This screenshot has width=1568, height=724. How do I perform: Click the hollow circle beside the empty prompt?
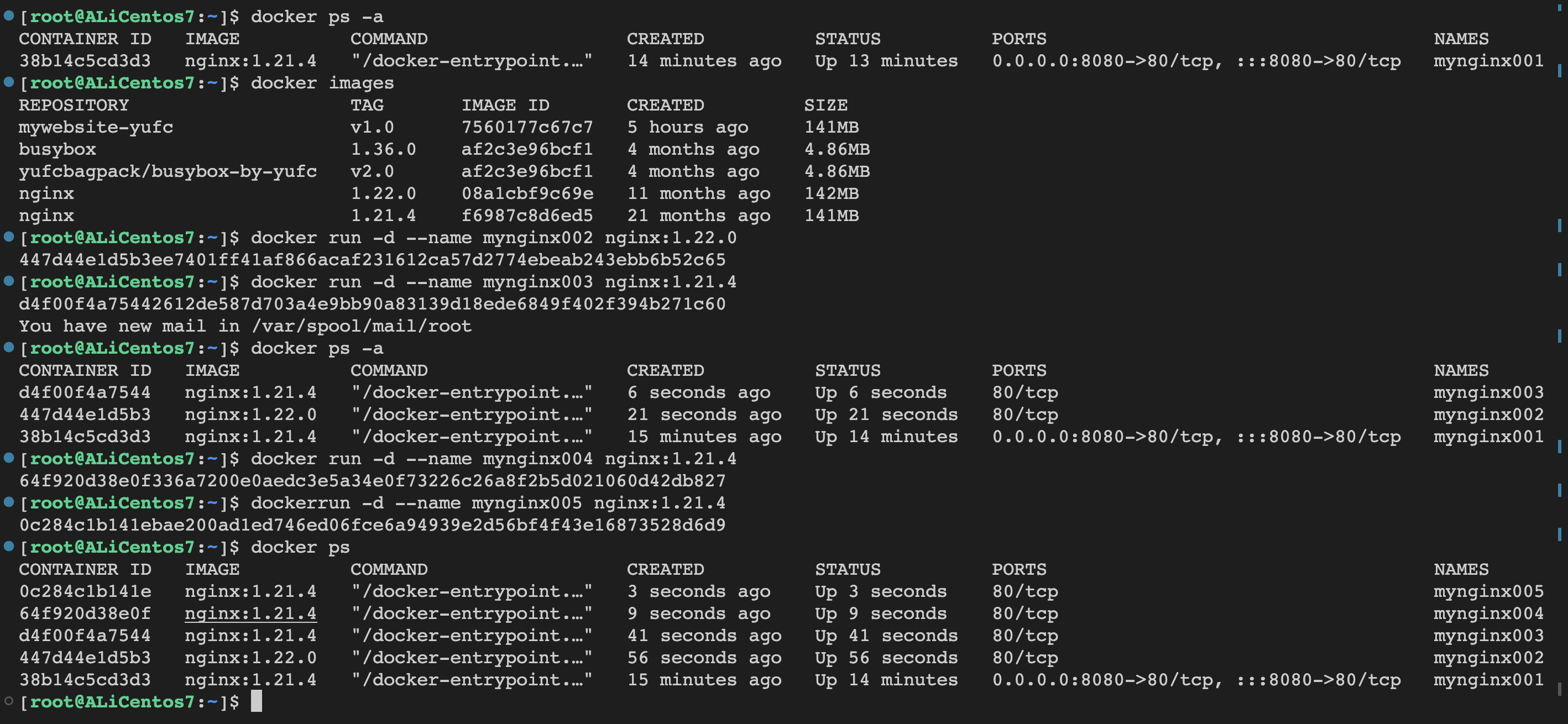pos(9,701)
